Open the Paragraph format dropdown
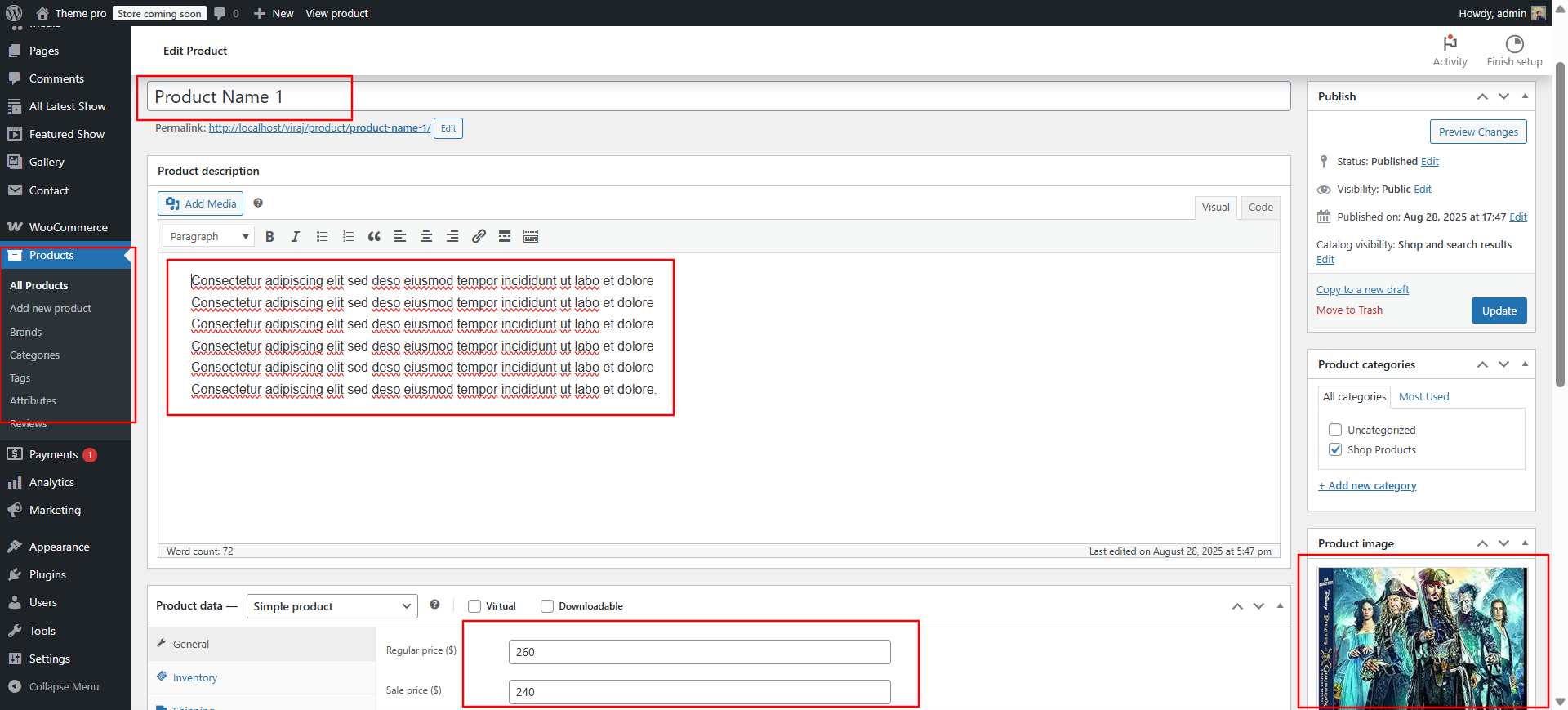The height and width of the screenshot is (710, 1568). tap(209, 237)
